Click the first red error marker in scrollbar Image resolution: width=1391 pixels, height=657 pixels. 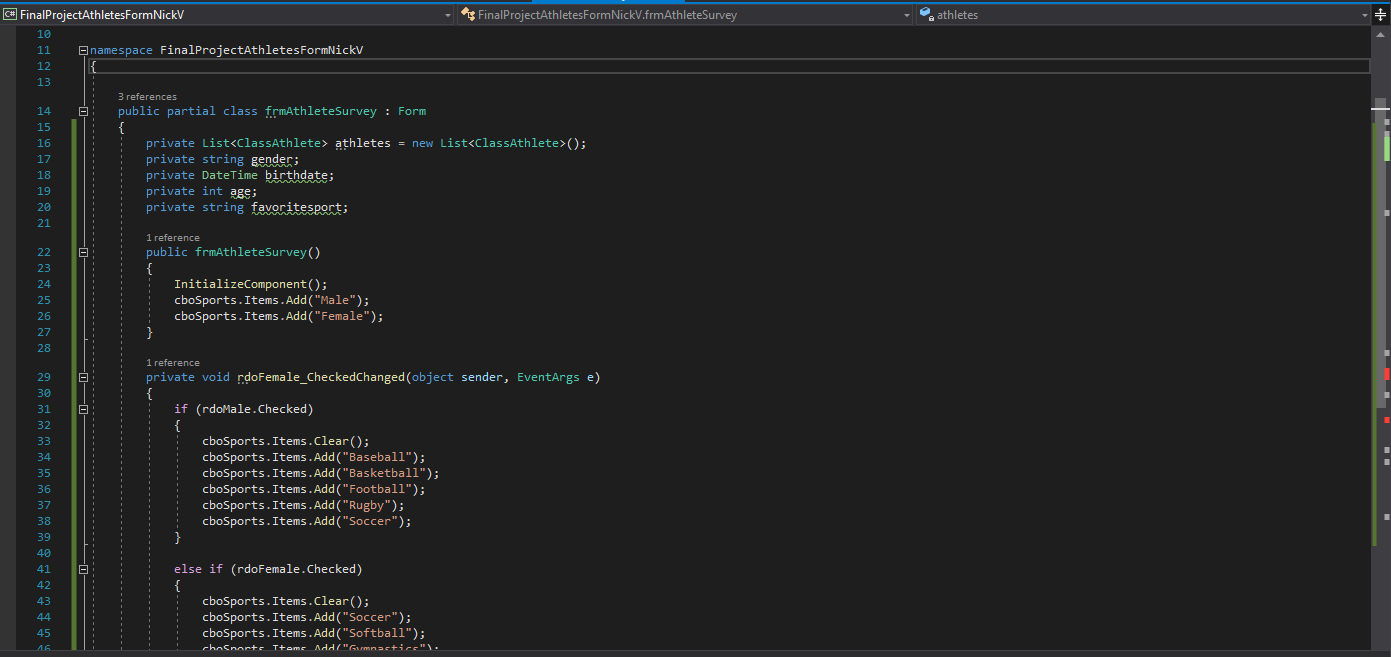click(x=1387, y=374)
